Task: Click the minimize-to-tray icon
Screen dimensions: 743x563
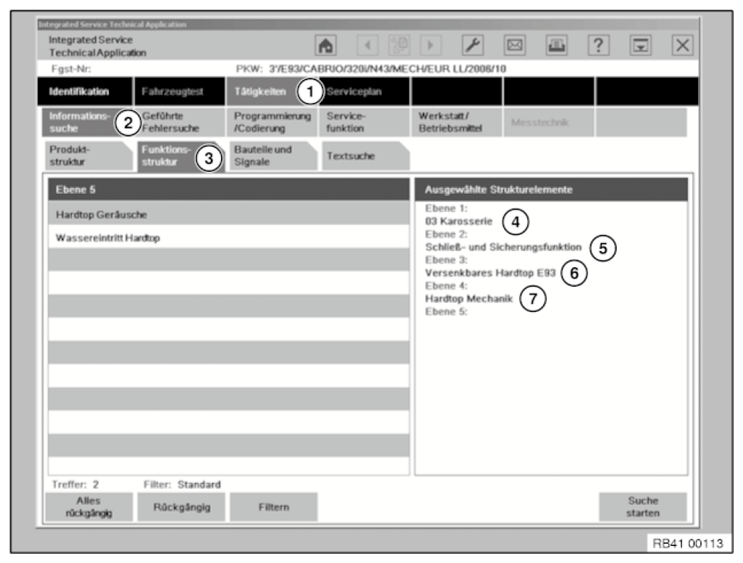Action: coord(641,45)
